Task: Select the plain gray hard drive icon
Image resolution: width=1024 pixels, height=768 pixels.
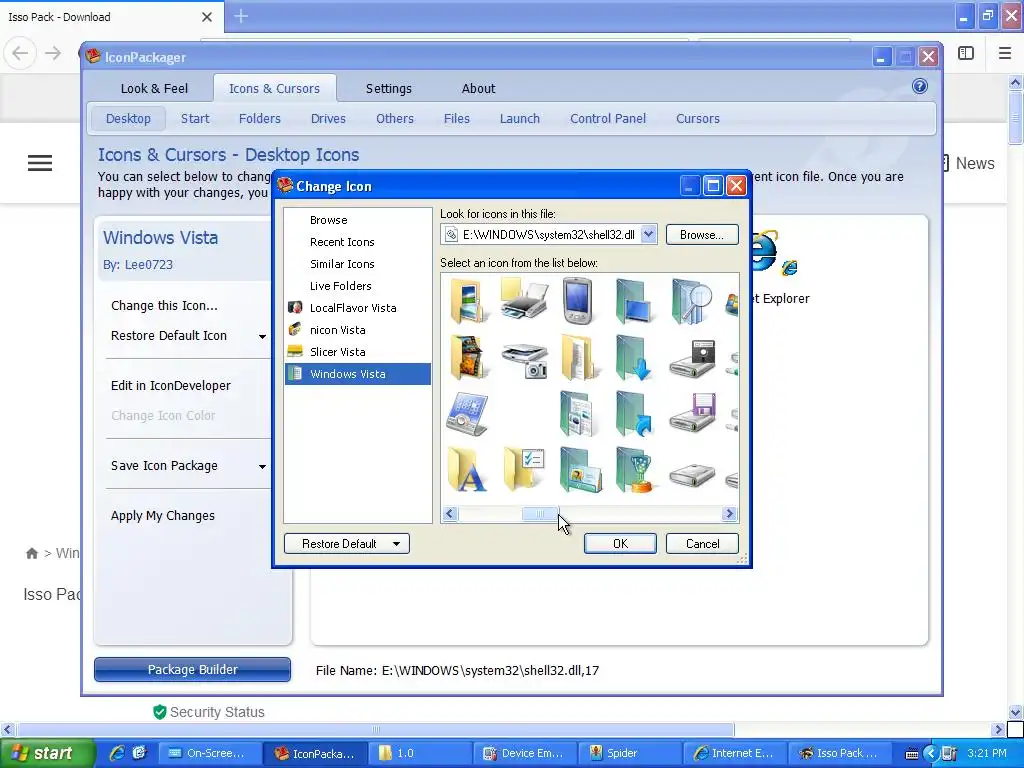Action: point(692,475)
